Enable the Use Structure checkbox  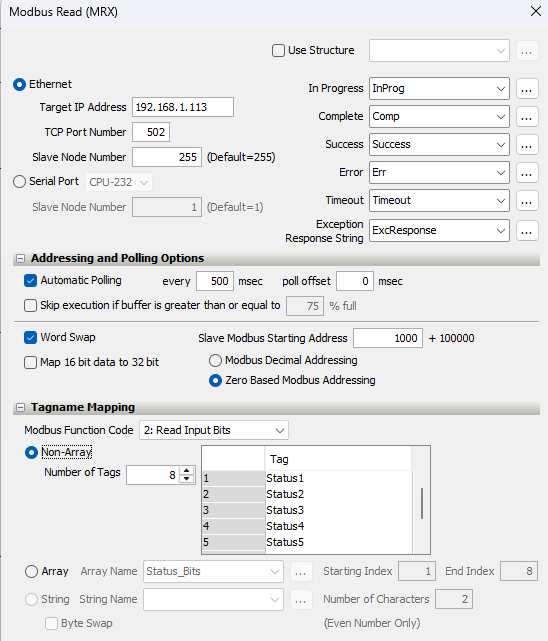pos(278,51)
